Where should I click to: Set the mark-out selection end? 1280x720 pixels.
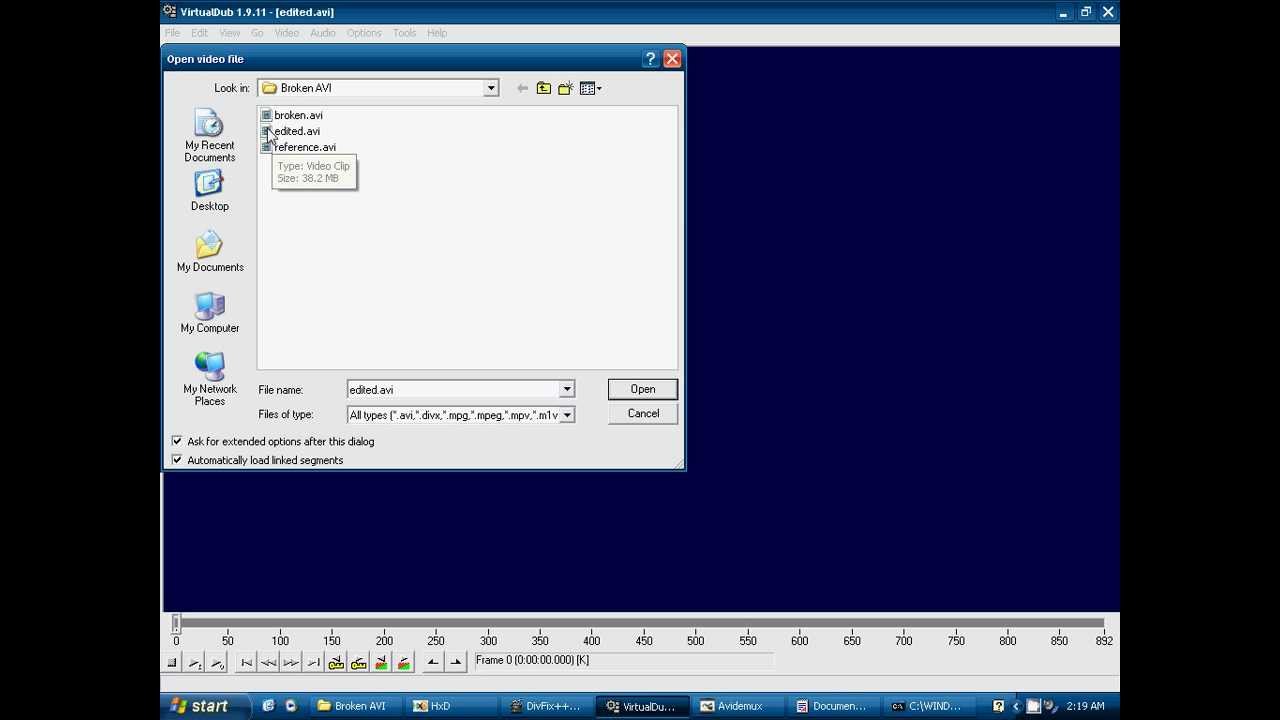(x=455, y=662)
